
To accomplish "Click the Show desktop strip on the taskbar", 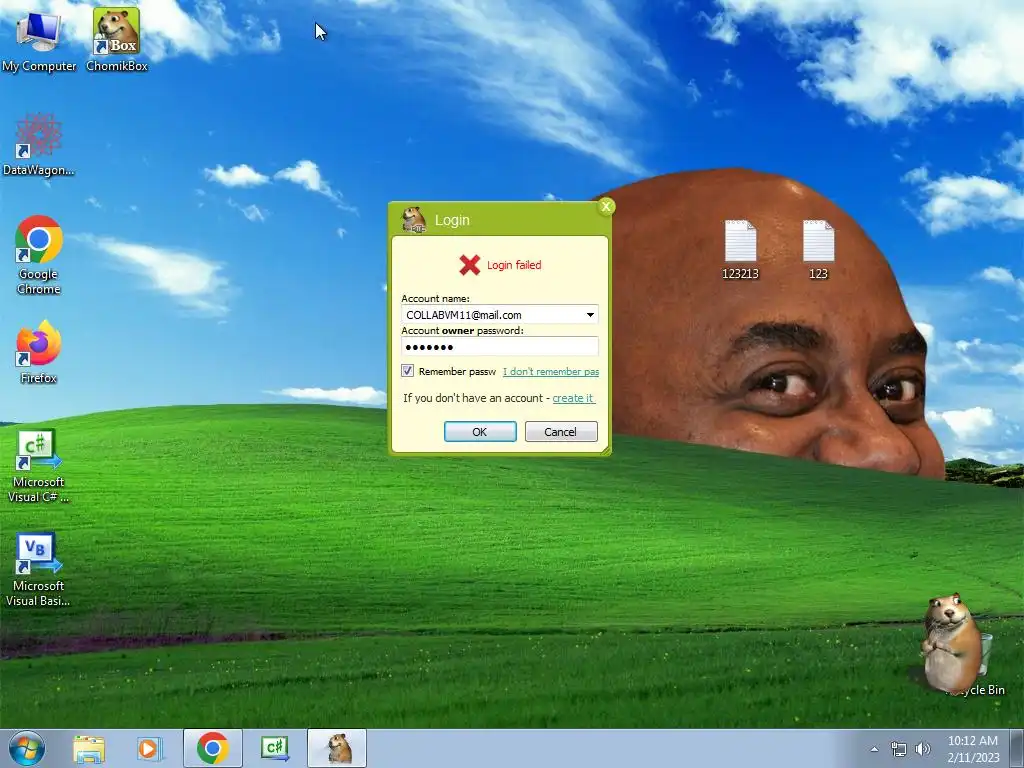I will pyautogui.click(x=1017, y=748).
